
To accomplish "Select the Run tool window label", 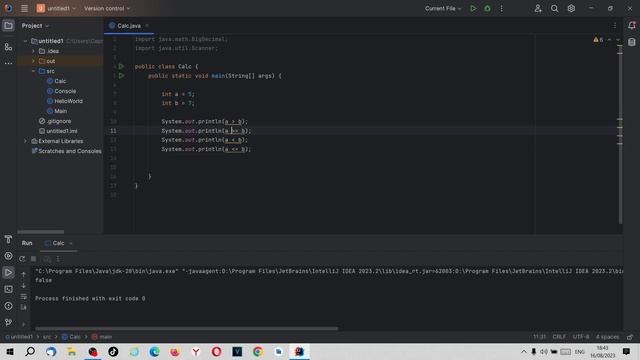I will pyautogui.click(x=27, y=243).
